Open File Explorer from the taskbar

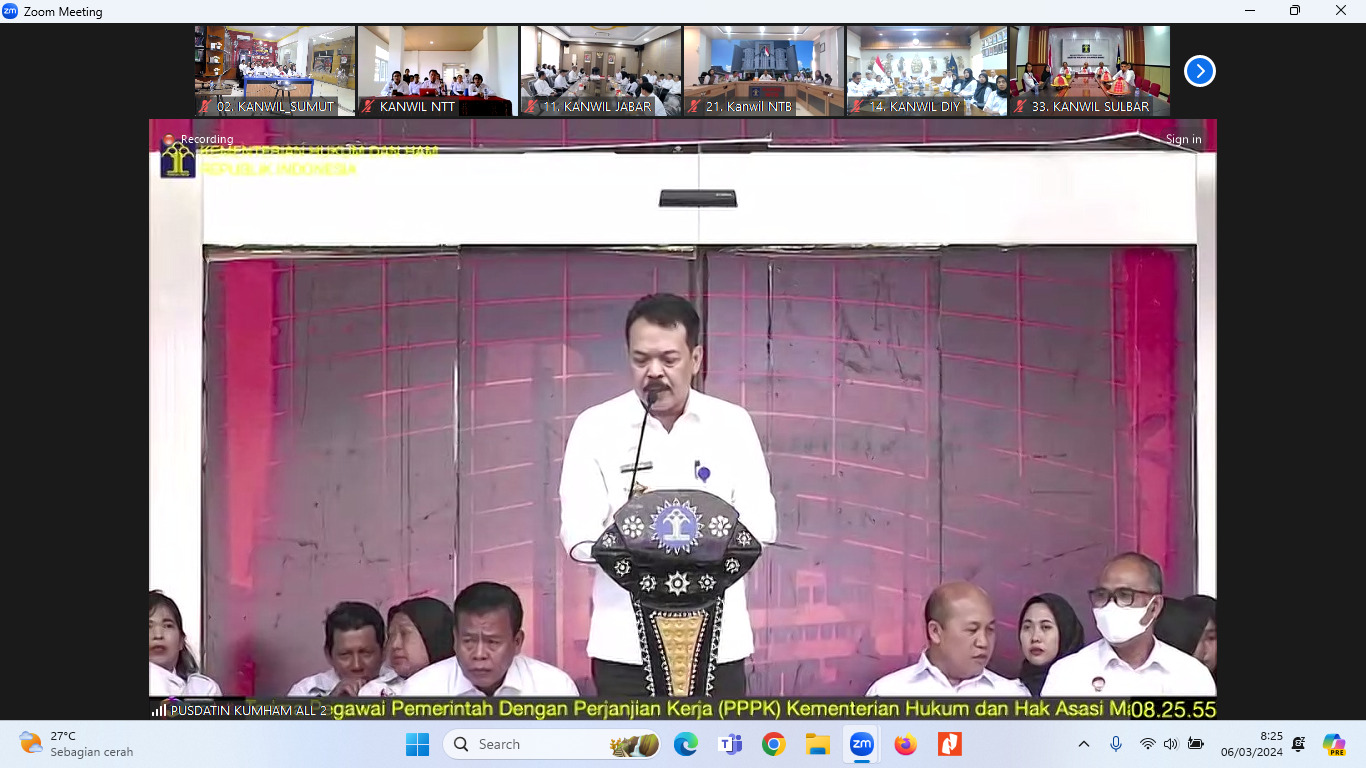(x=817, y=744)
